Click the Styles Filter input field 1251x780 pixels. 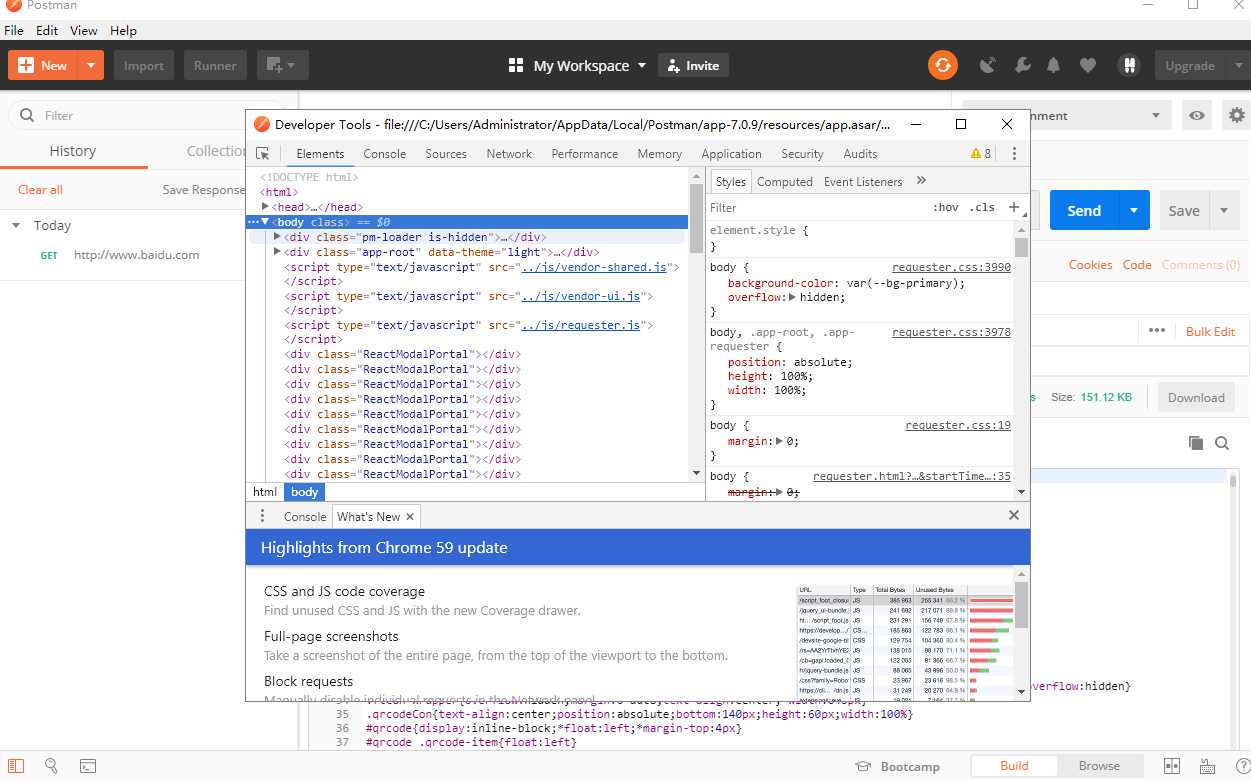(815, 208)
